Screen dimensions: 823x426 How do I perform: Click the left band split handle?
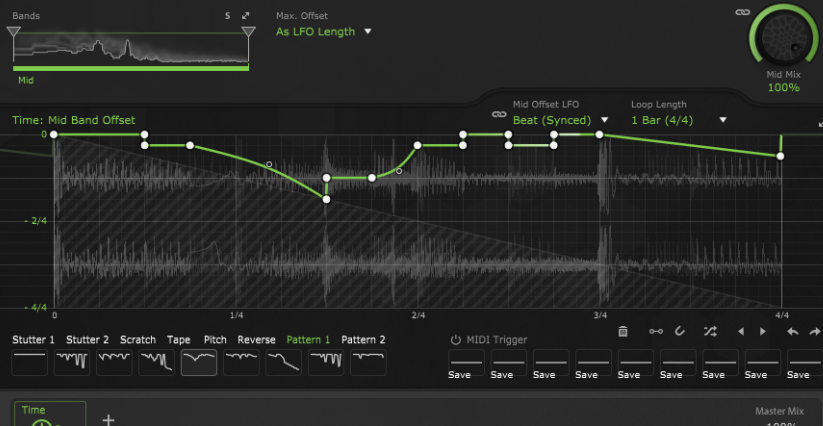click(x=14, y=33)
